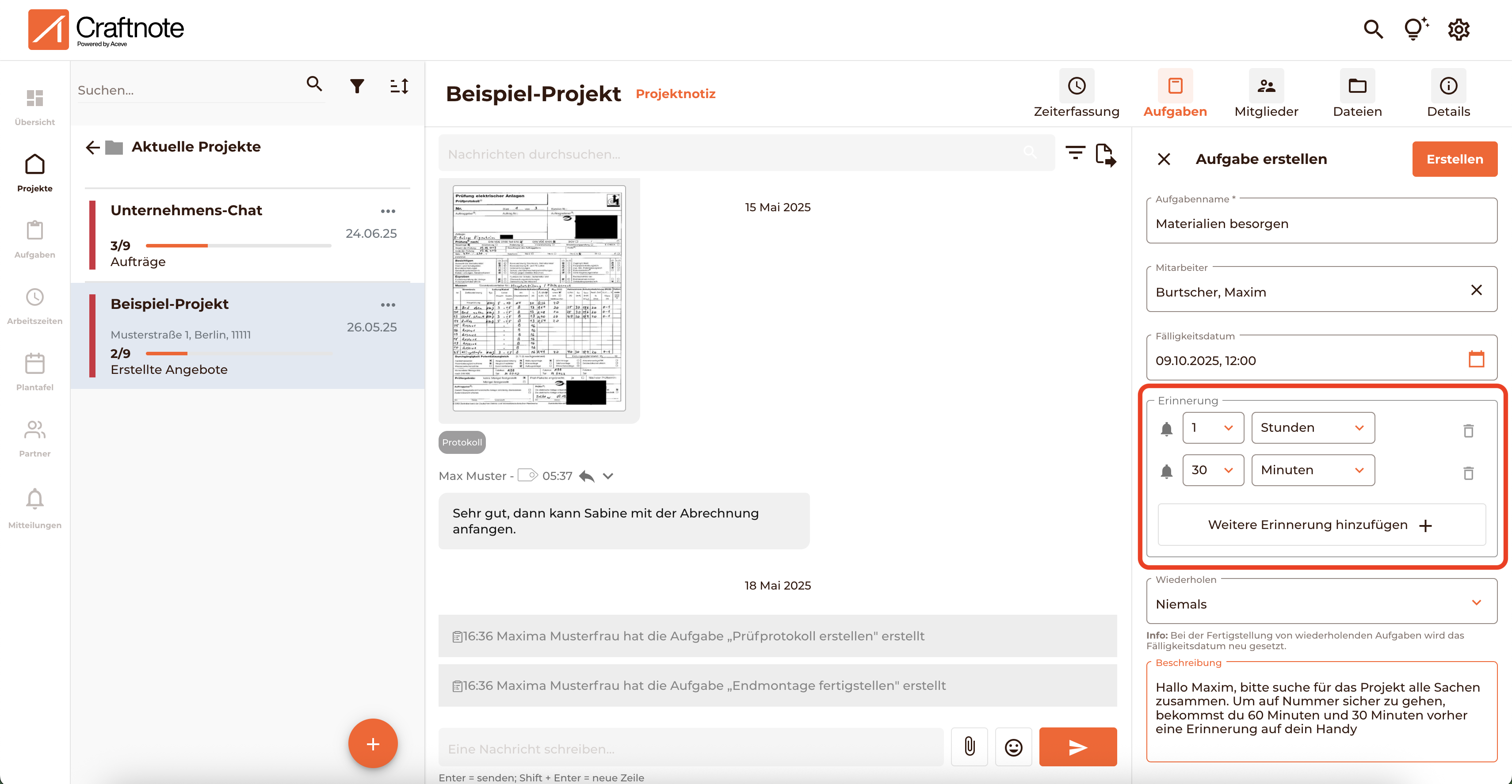This screenshot has width=1512, height=784.
Task: Click the Unternehmens-Chat progress bar
Action: point(238,245)
